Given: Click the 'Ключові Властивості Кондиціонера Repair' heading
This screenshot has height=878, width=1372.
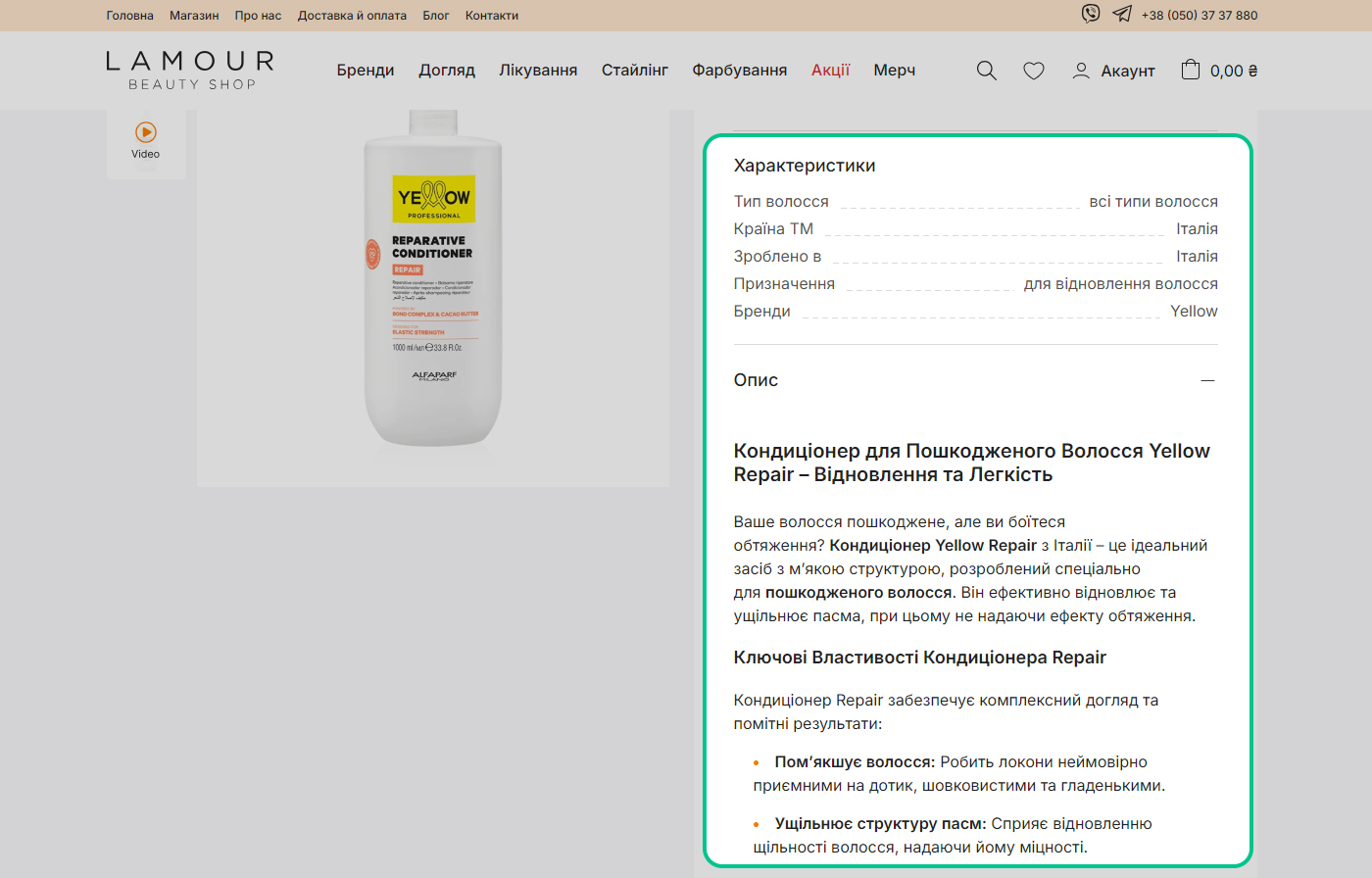Looking at the screenshot, I should (920, 658).
